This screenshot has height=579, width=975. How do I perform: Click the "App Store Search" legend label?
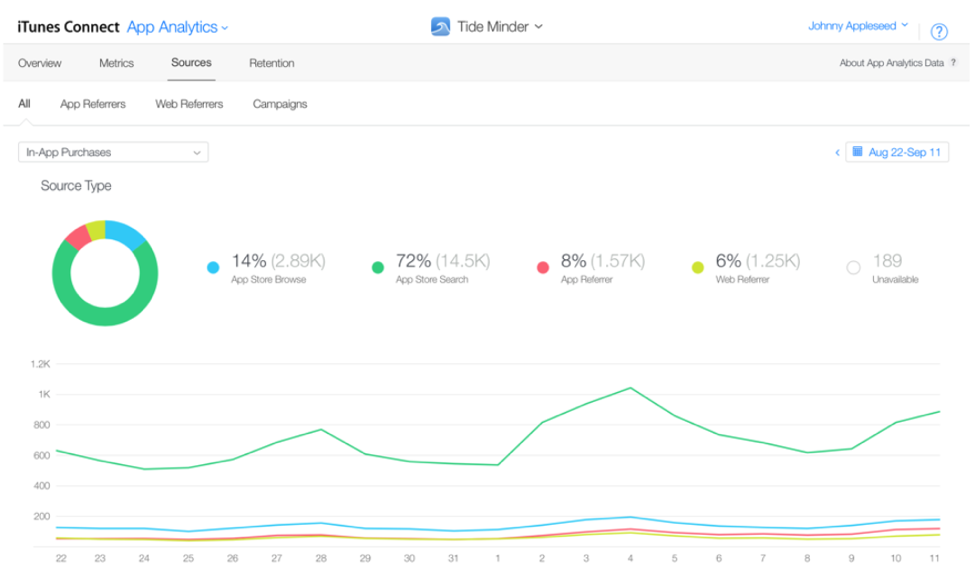(x=432, y=279)
